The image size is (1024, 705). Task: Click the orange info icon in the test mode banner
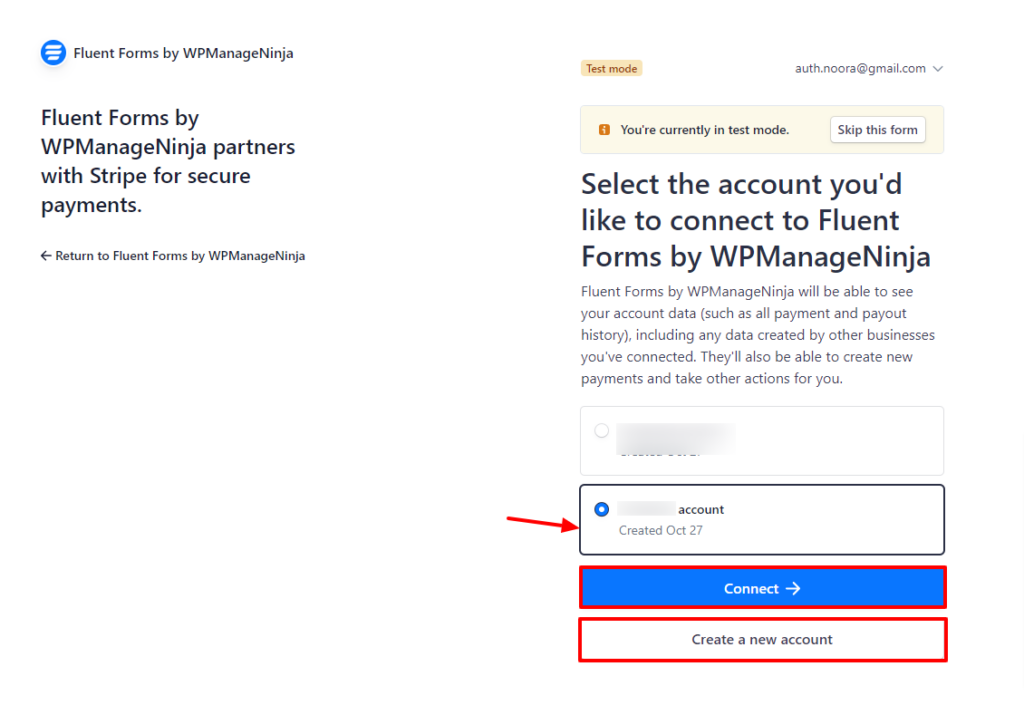tap(604, 130)
